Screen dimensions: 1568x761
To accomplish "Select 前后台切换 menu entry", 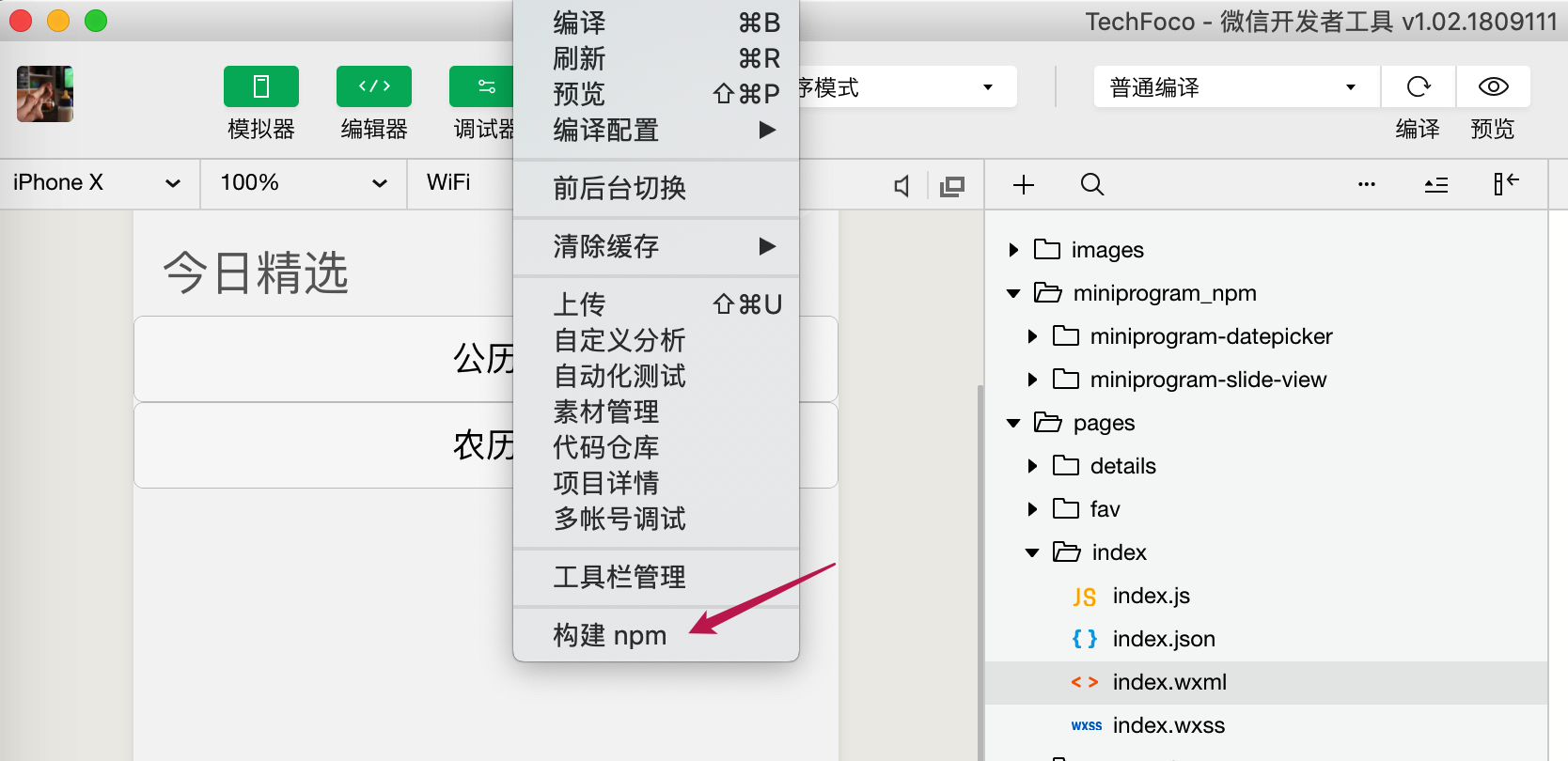I will click(656, 188).
